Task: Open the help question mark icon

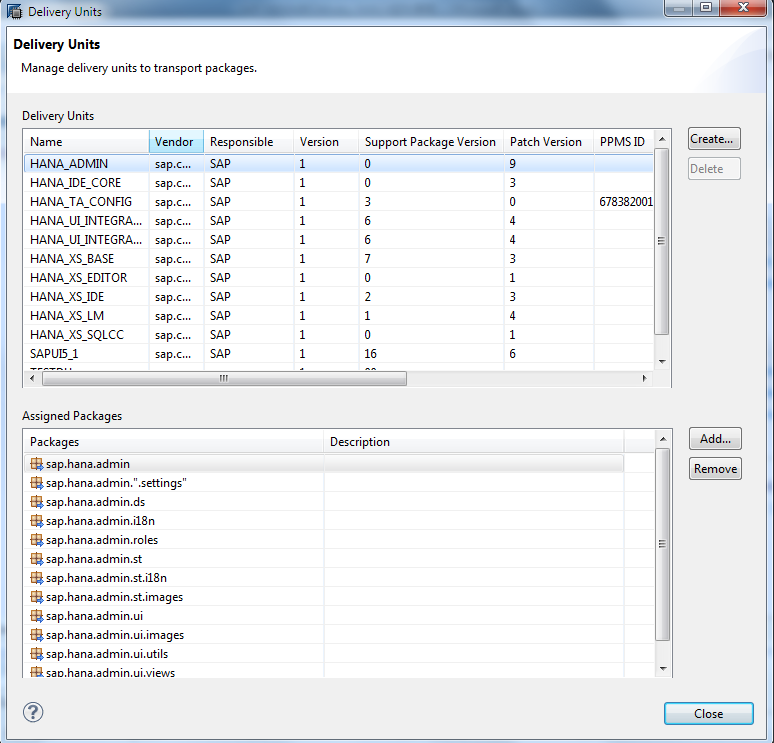Action: coord(33,712)
